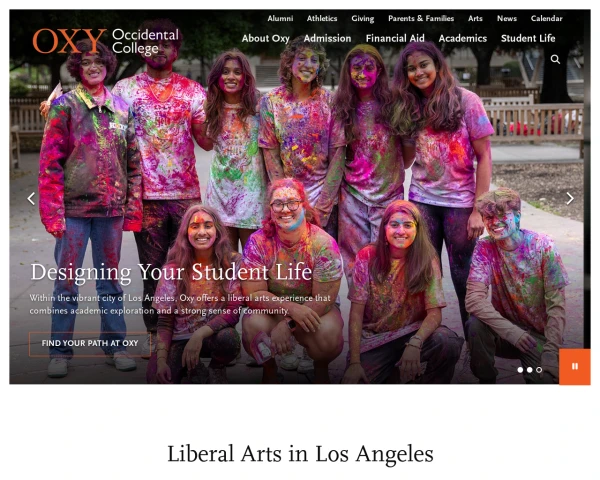Open the Financial Aid menu item
This screenshot has height=480, width=600.
click(x=395, y=39)
